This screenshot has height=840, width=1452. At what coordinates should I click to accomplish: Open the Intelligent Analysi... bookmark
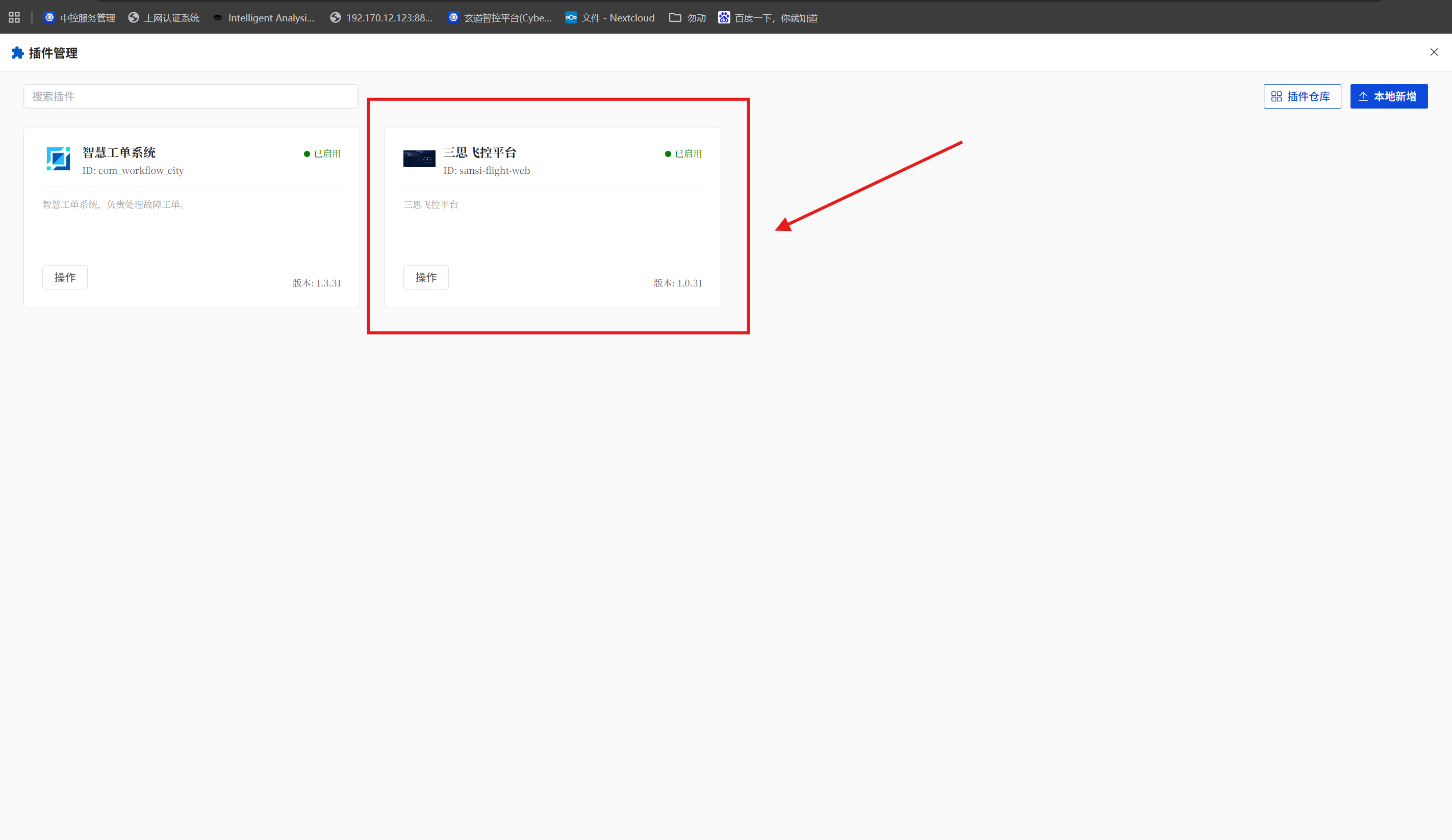click(x=264, y=18)
